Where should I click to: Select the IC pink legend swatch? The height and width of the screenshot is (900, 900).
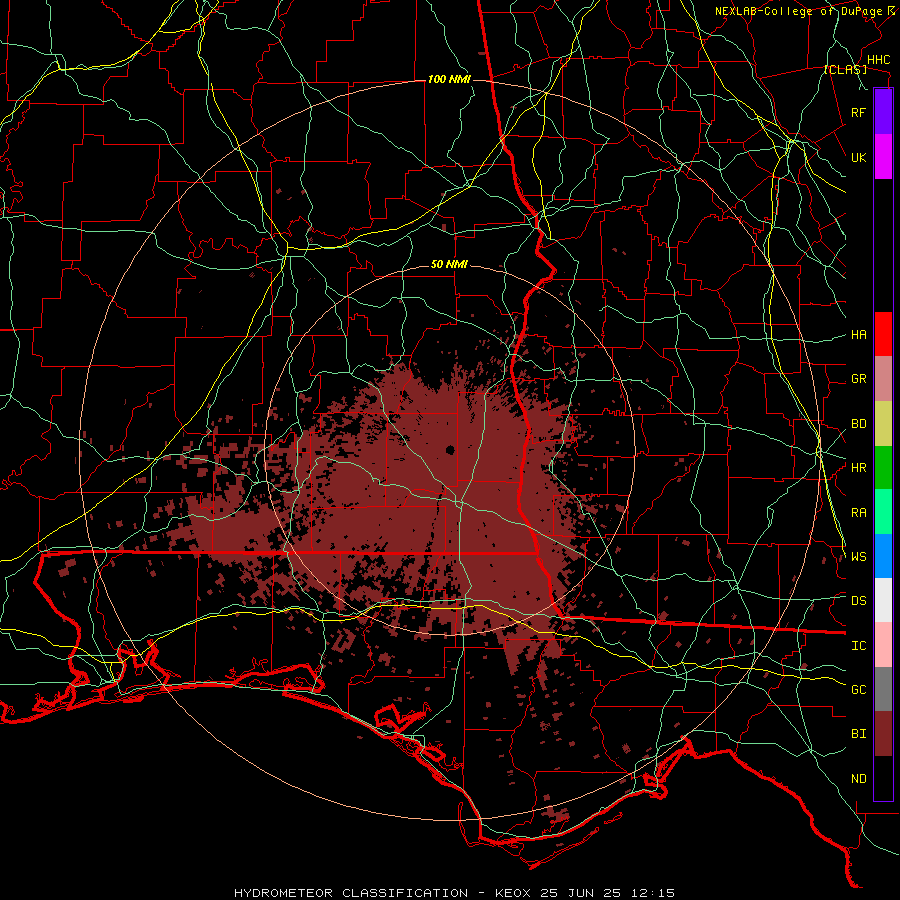(x=883, y=645)
